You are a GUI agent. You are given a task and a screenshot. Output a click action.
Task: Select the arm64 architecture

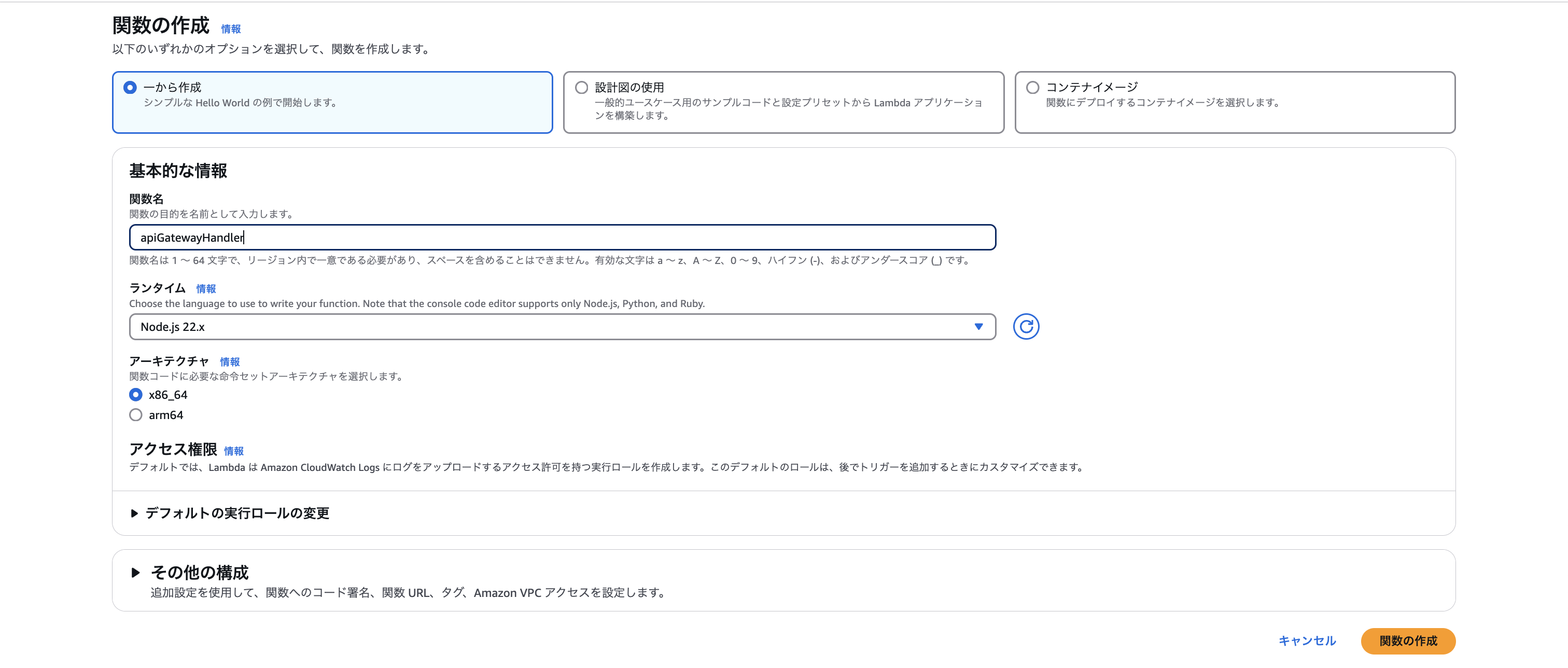135,415
